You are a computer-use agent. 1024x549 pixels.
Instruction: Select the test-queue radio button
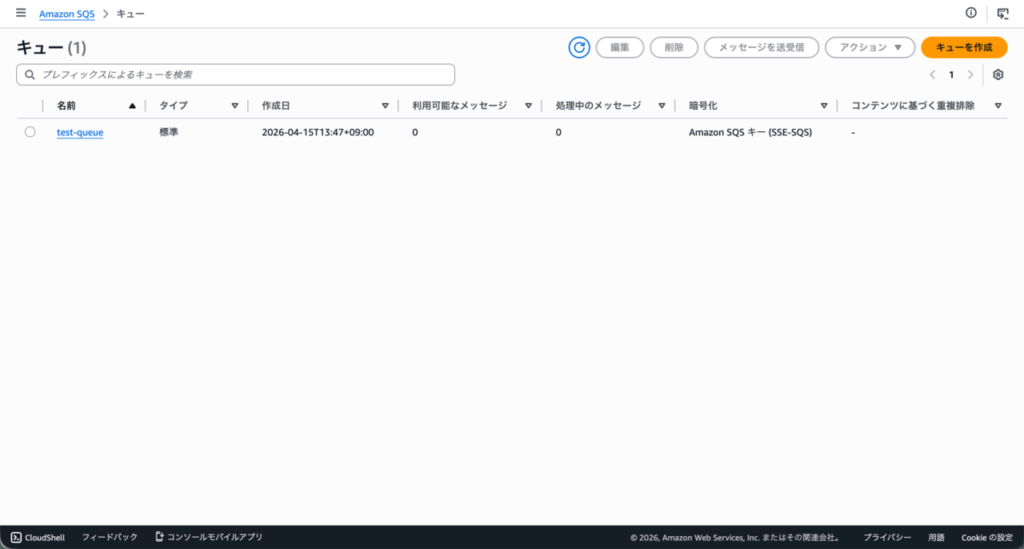click(30, 132)
